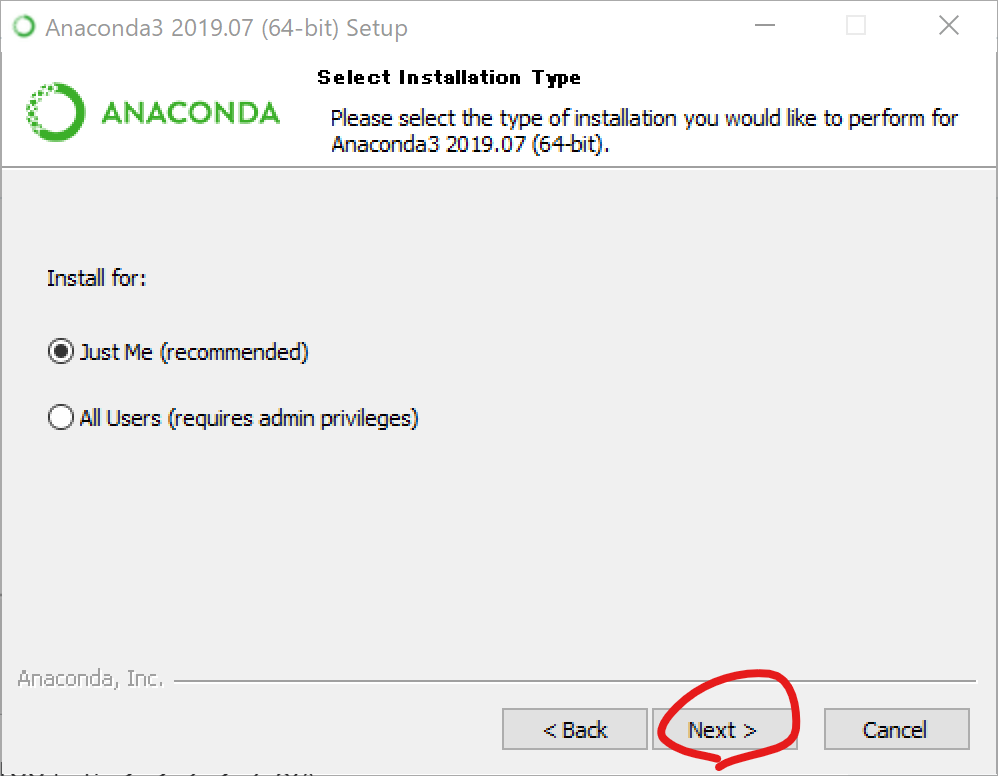Proceed with the Next > button
This screenshot has width=998, height=776.
[x=724, y=730]
